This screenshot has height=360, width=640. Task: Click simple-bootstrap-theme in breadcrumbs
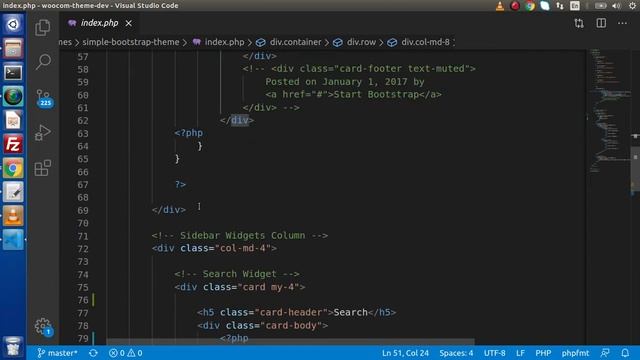tap(131, 42)
